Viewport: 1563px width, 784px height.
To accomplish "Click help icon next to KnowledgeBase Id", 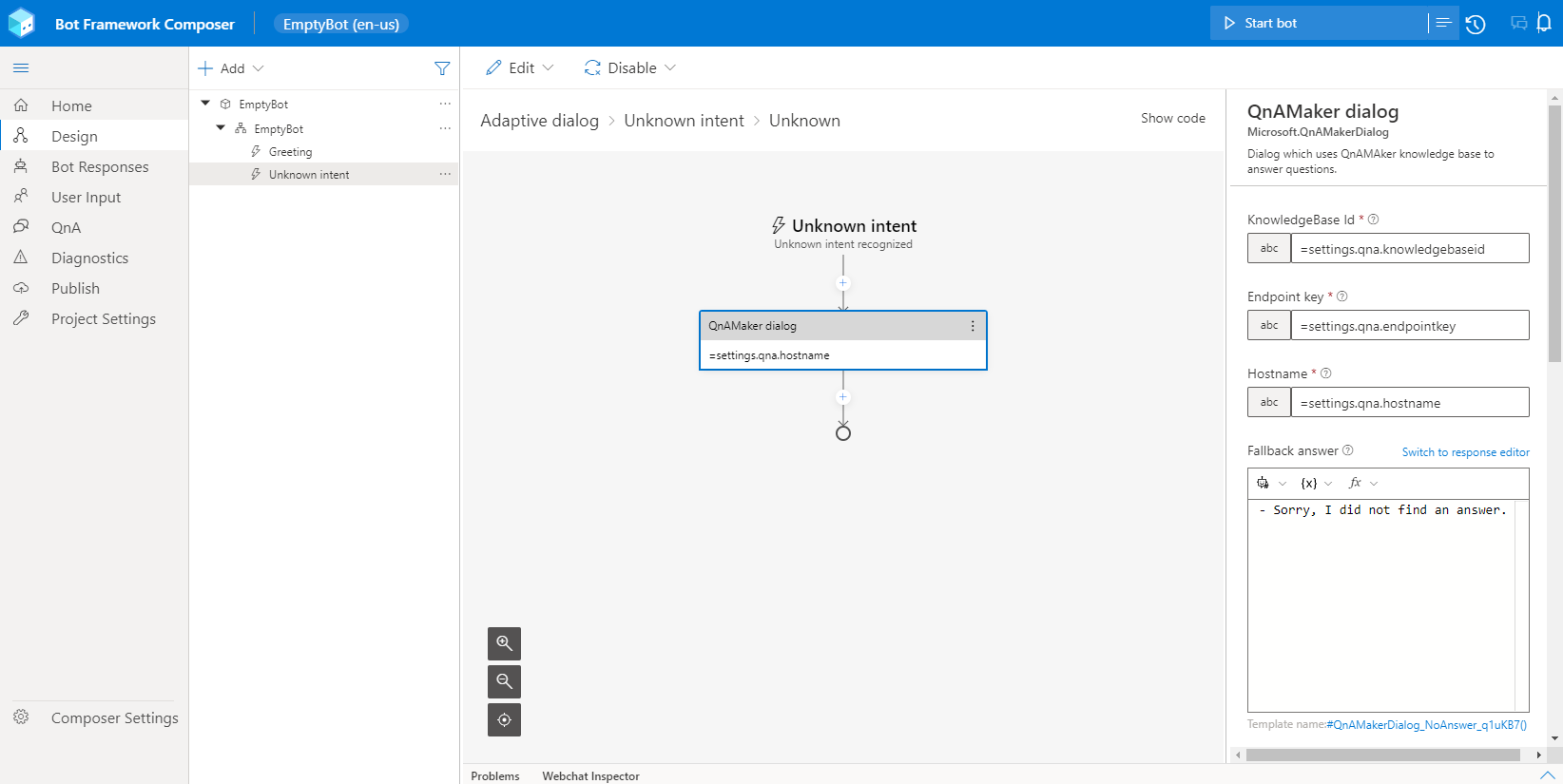I will coord(1373,220).
